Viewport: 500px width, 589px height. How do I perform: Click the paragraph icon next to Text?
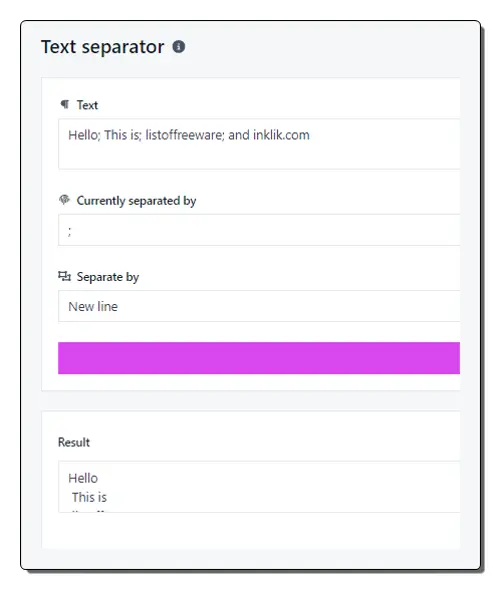point(65,104)
